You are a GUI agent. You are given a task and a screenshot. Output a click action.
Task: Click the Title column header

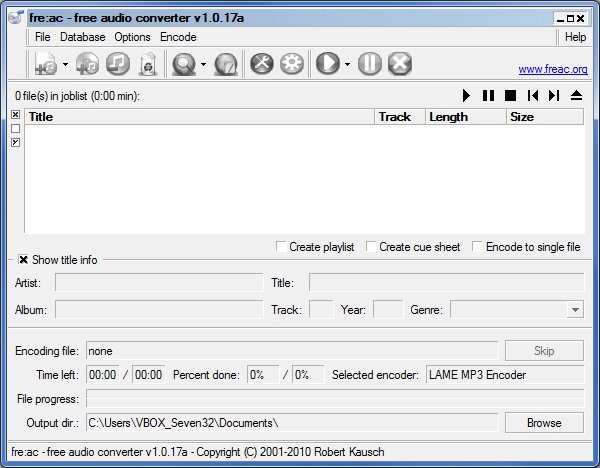199,116
